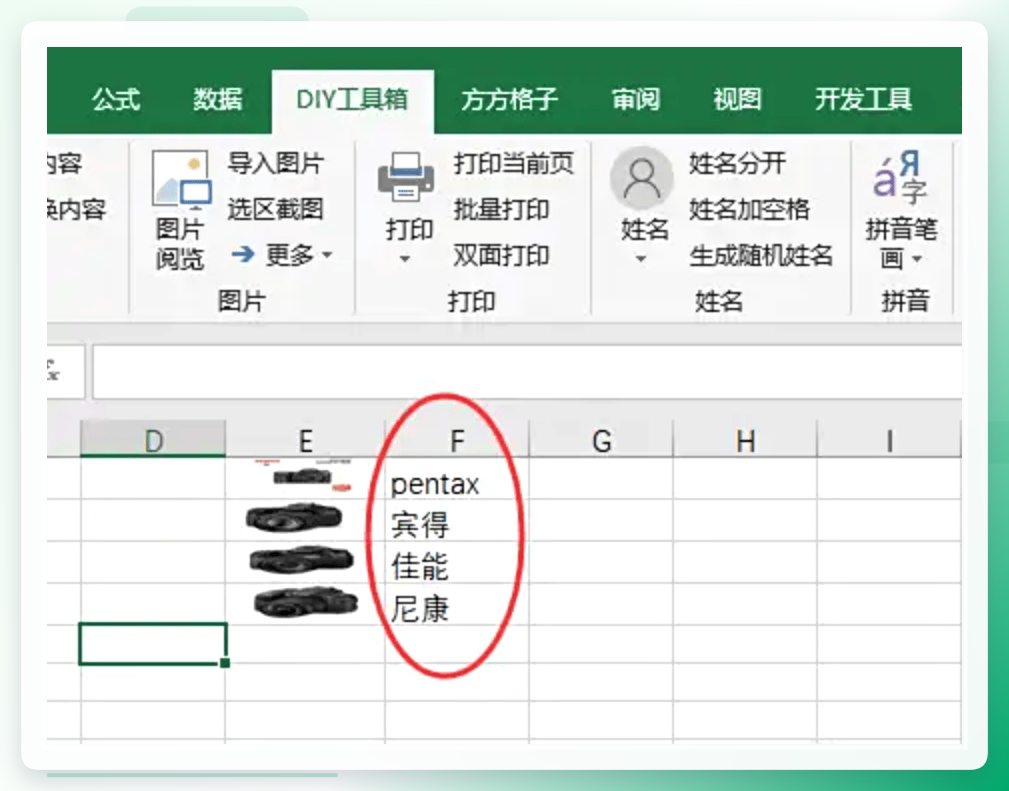1009x791 pixels.
Task: Click the camera image beside 佳能
Action: 301,560
